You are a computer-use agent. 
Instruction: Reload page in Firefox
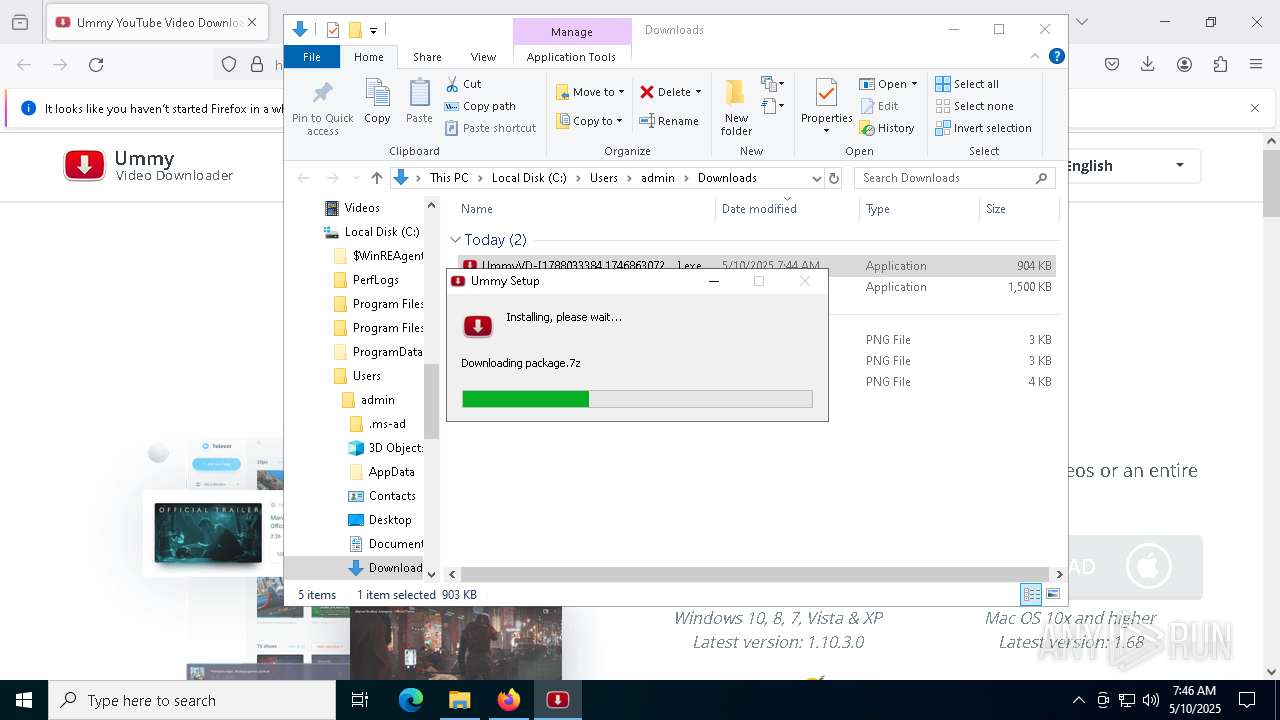(96, 65)
